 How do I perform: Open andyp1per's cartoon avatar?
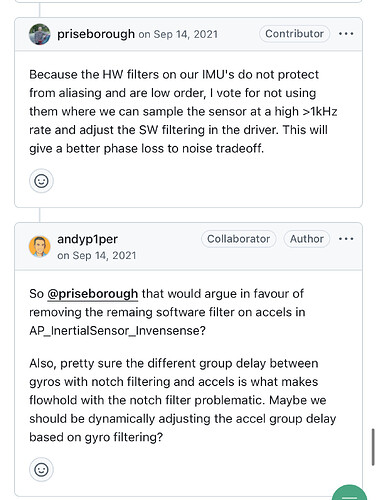[40, 247]
